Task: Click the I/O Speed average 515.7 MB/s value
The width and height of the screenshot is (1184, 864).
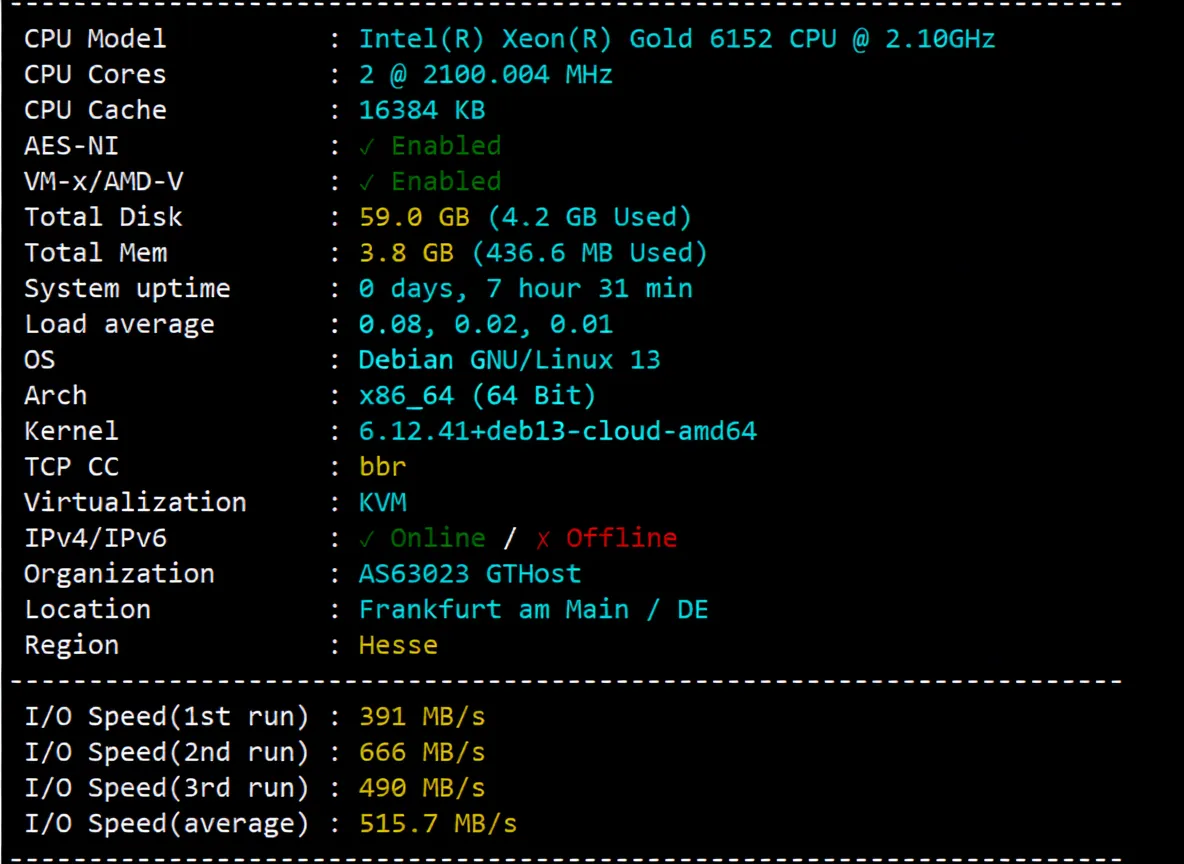Action: click(438, 823)
